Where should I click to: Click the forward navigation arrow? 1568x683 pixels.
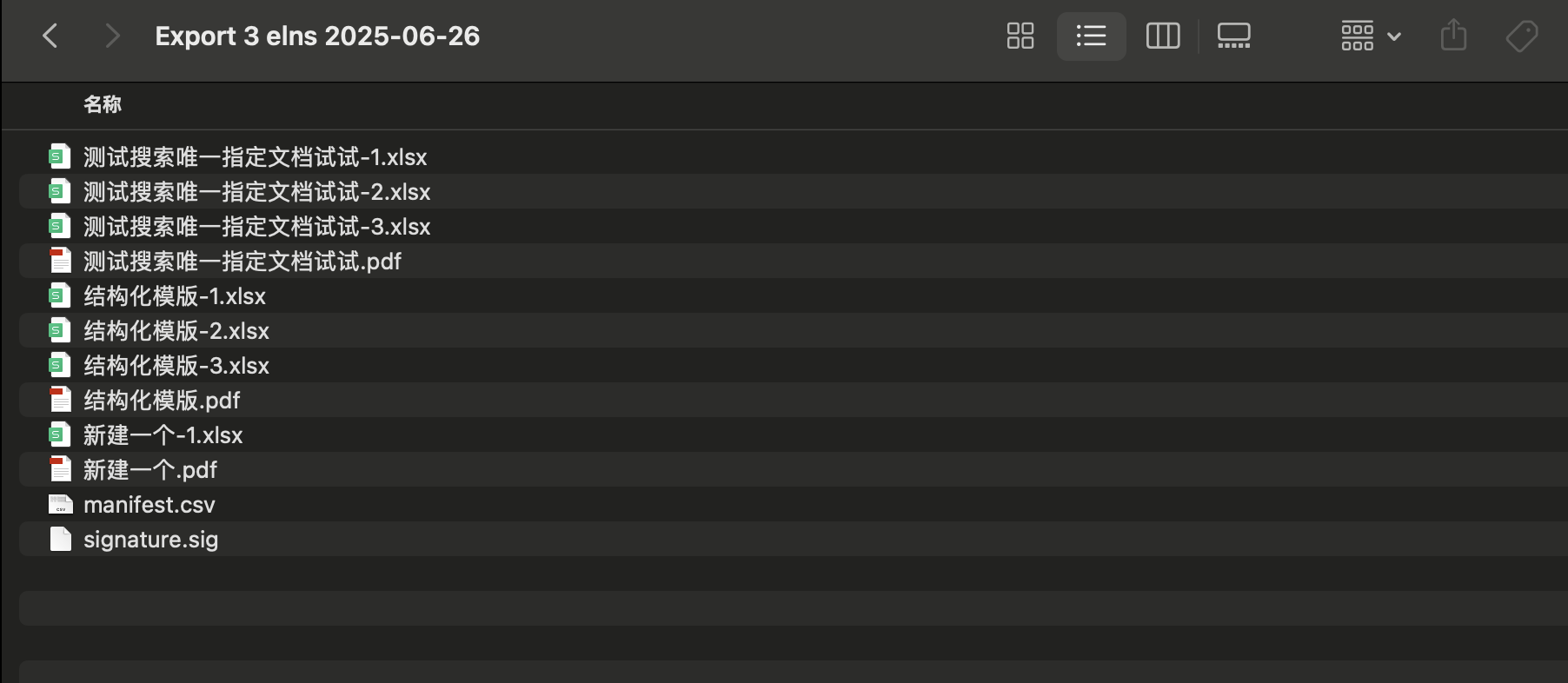(111, 36)
